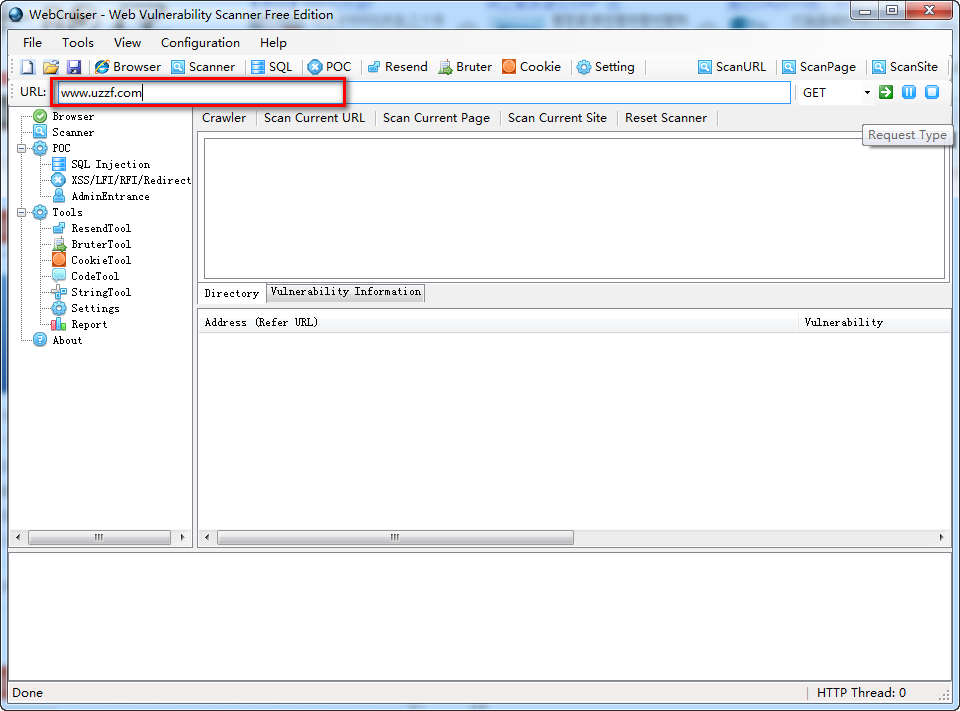Click the ScanSite toolbar button

point(904,67)
